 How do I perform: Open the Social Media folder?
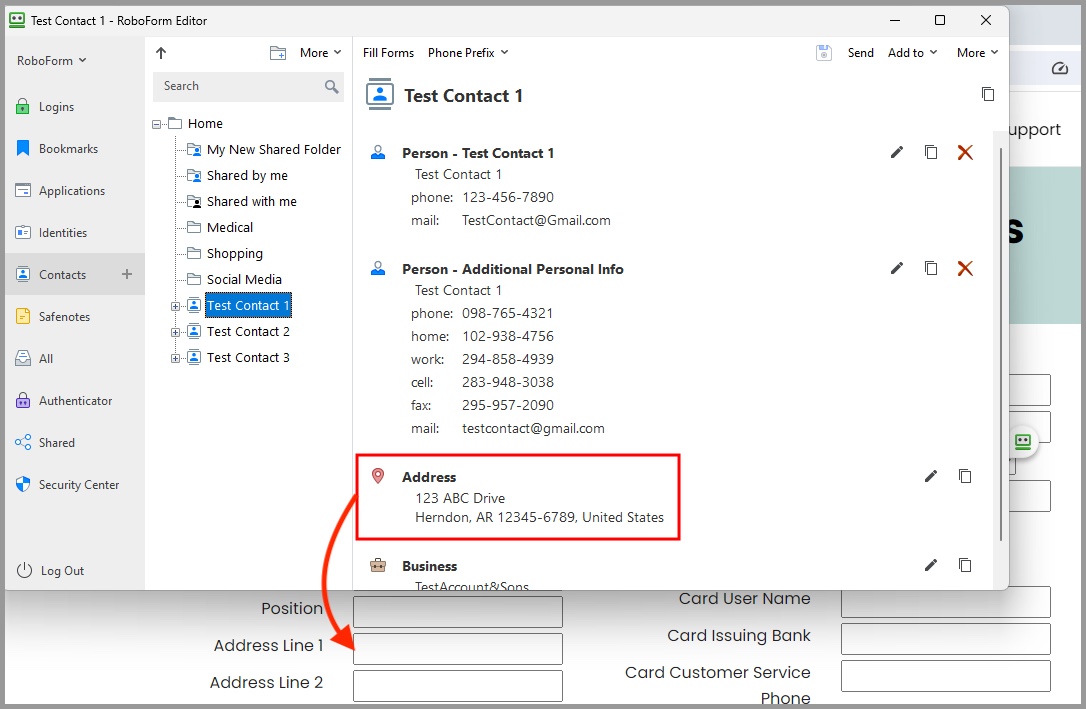[x=244, y=280]
